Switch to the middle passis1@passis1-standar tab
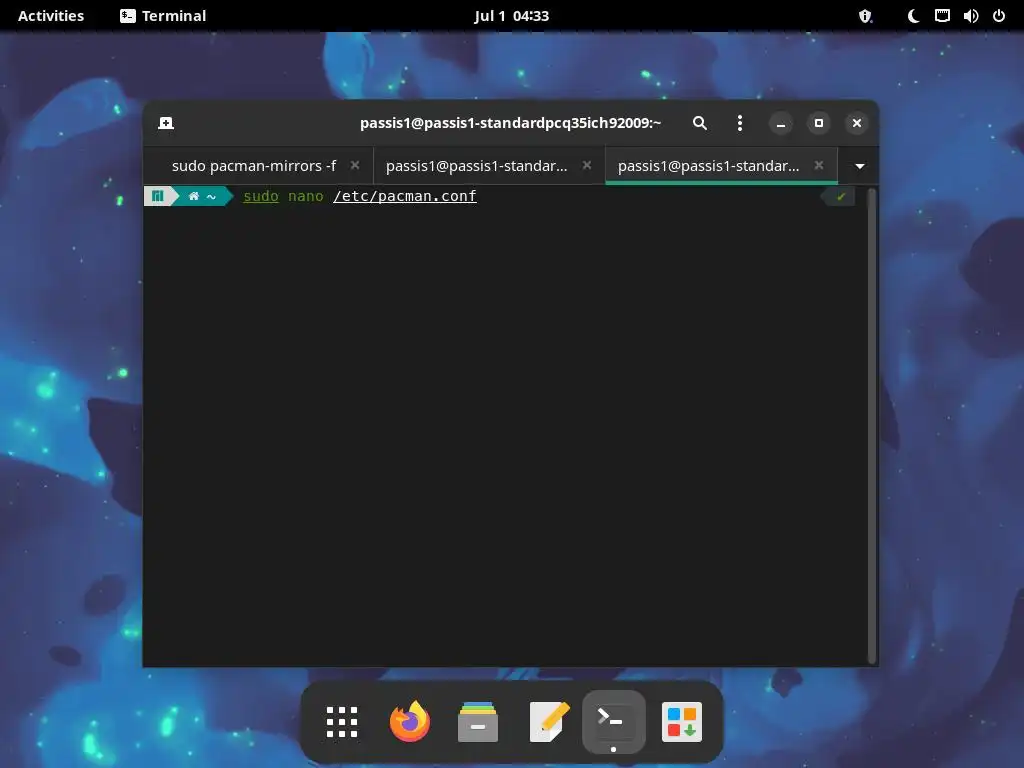The width and height of the screenshot is (1024, 768). pyautogui.click(x=476, y=166)
